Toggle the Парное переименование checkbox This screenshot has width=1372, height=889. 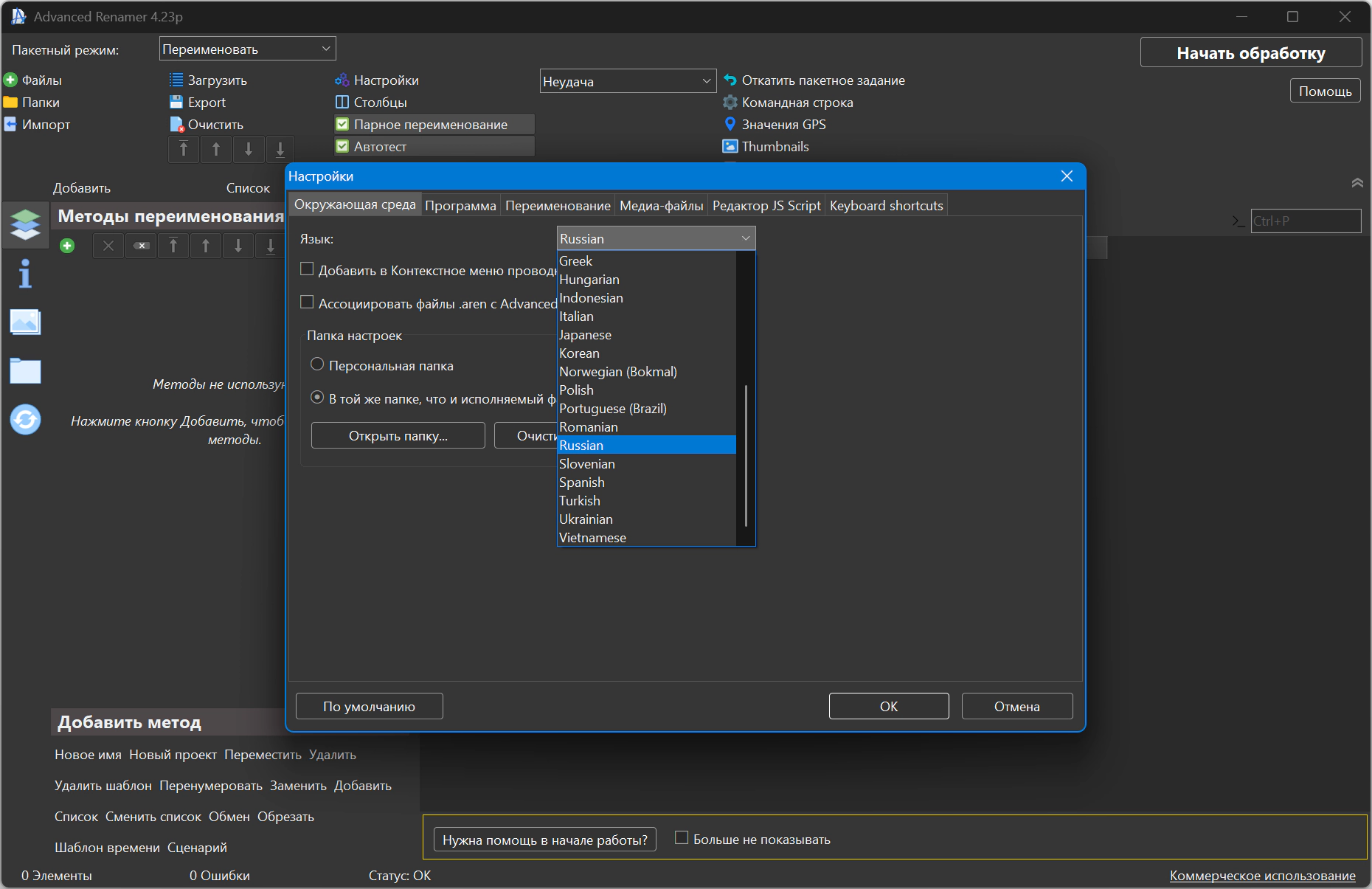pos(342,124)
